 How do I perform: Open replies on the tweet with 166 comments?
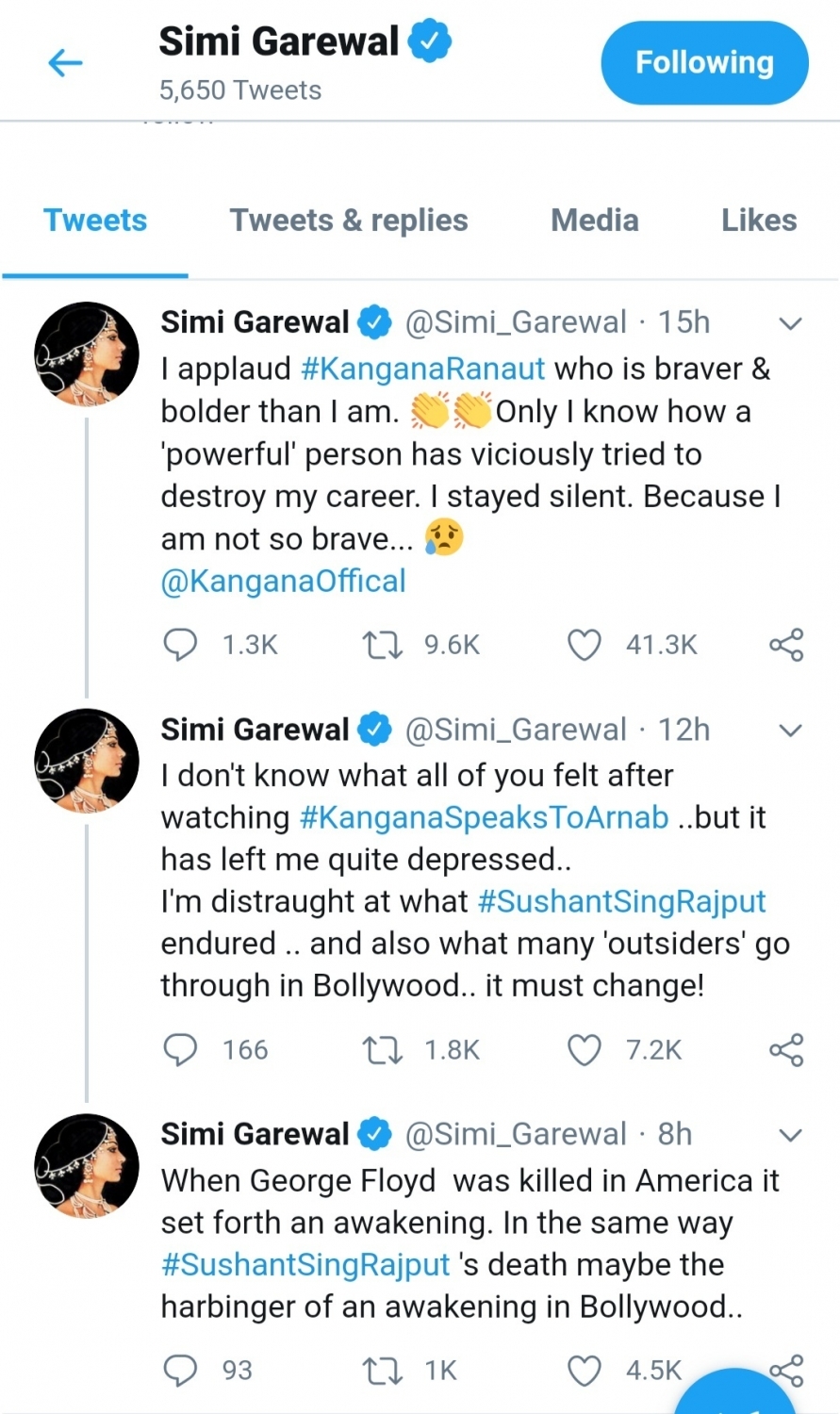tap(180, 1050)
